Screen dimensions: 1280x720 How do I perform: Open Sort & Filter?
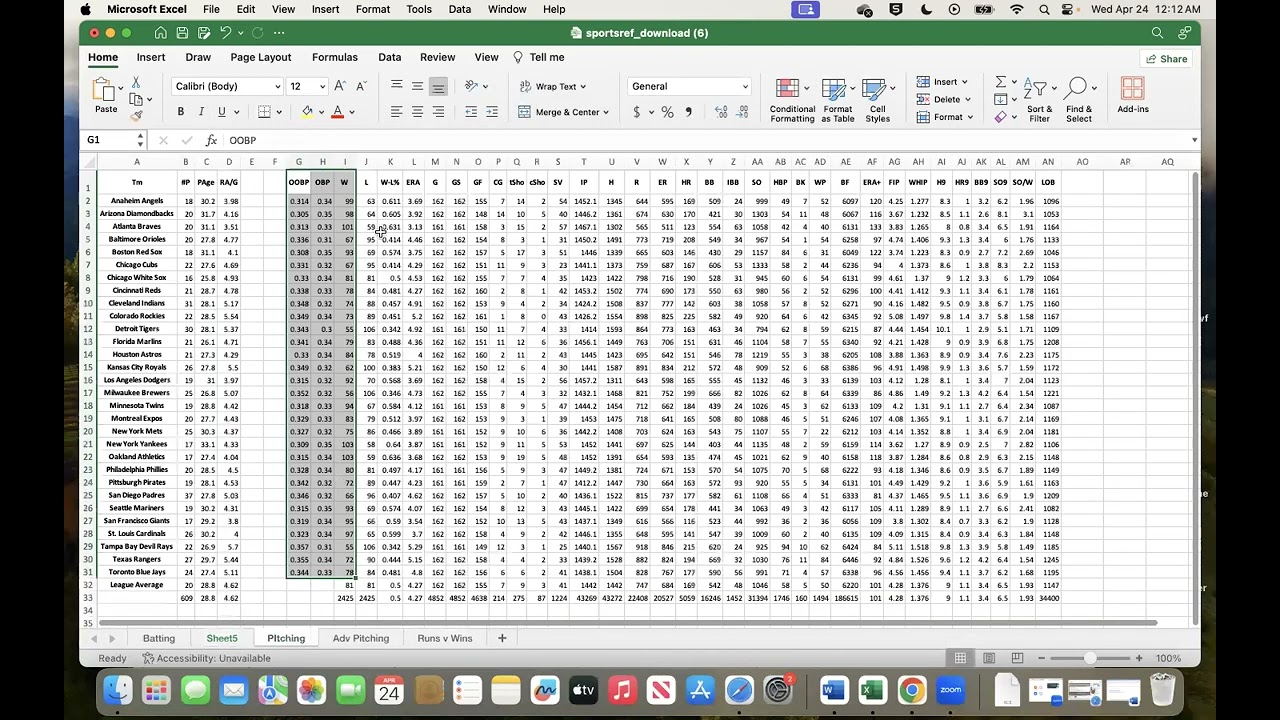click(x=1039, y=101)
